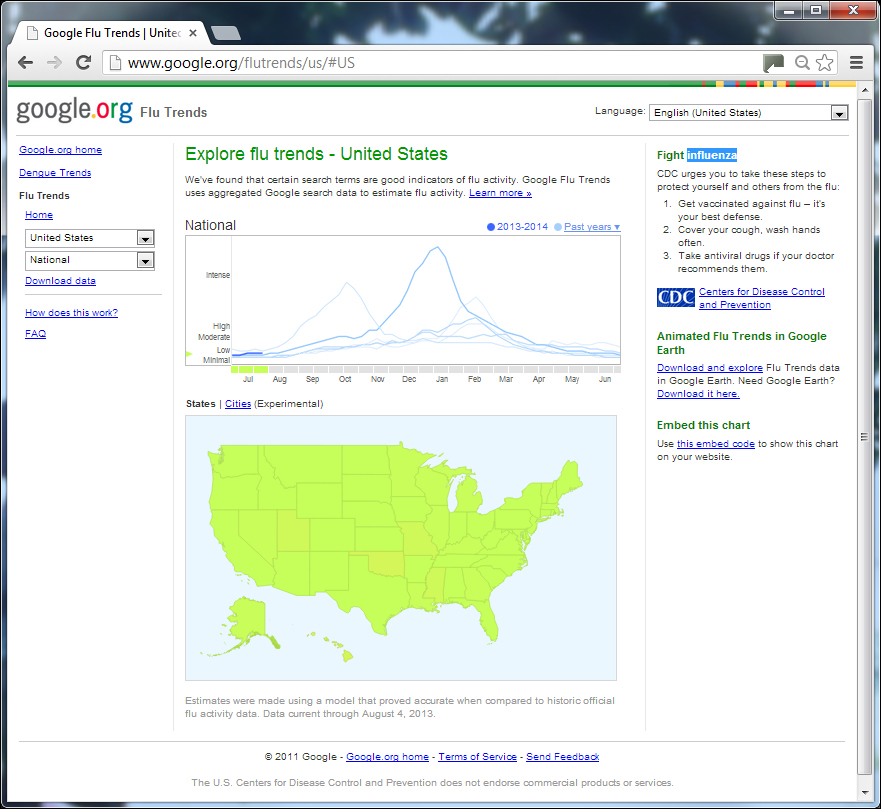Viewport: 881px width, 809px height.
Task: Click the Learn more link
Action: [500, 193]
